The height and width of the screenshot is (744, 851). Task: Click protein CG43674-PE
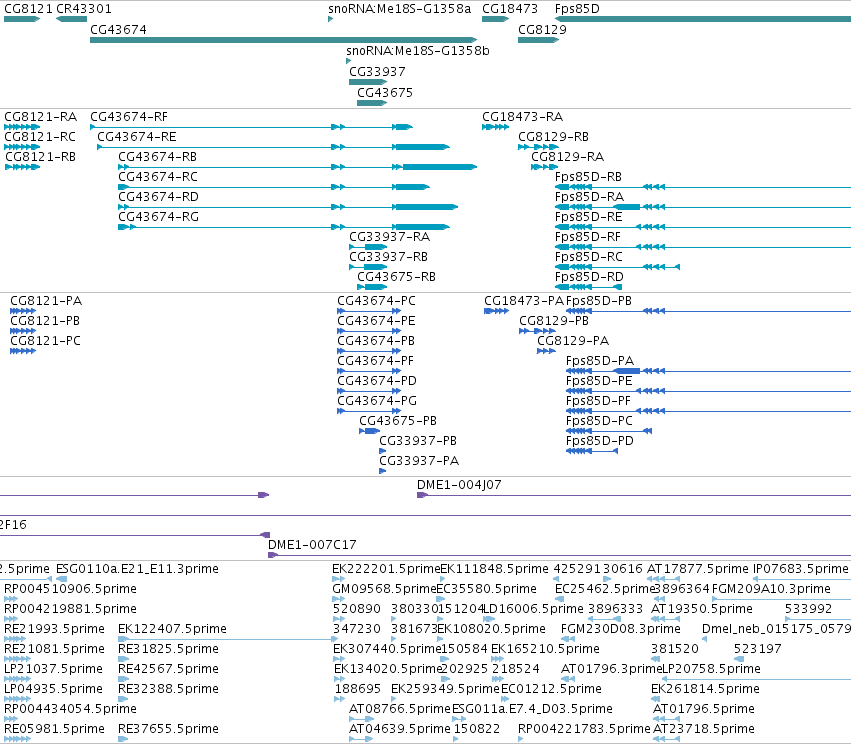(376, 321)
